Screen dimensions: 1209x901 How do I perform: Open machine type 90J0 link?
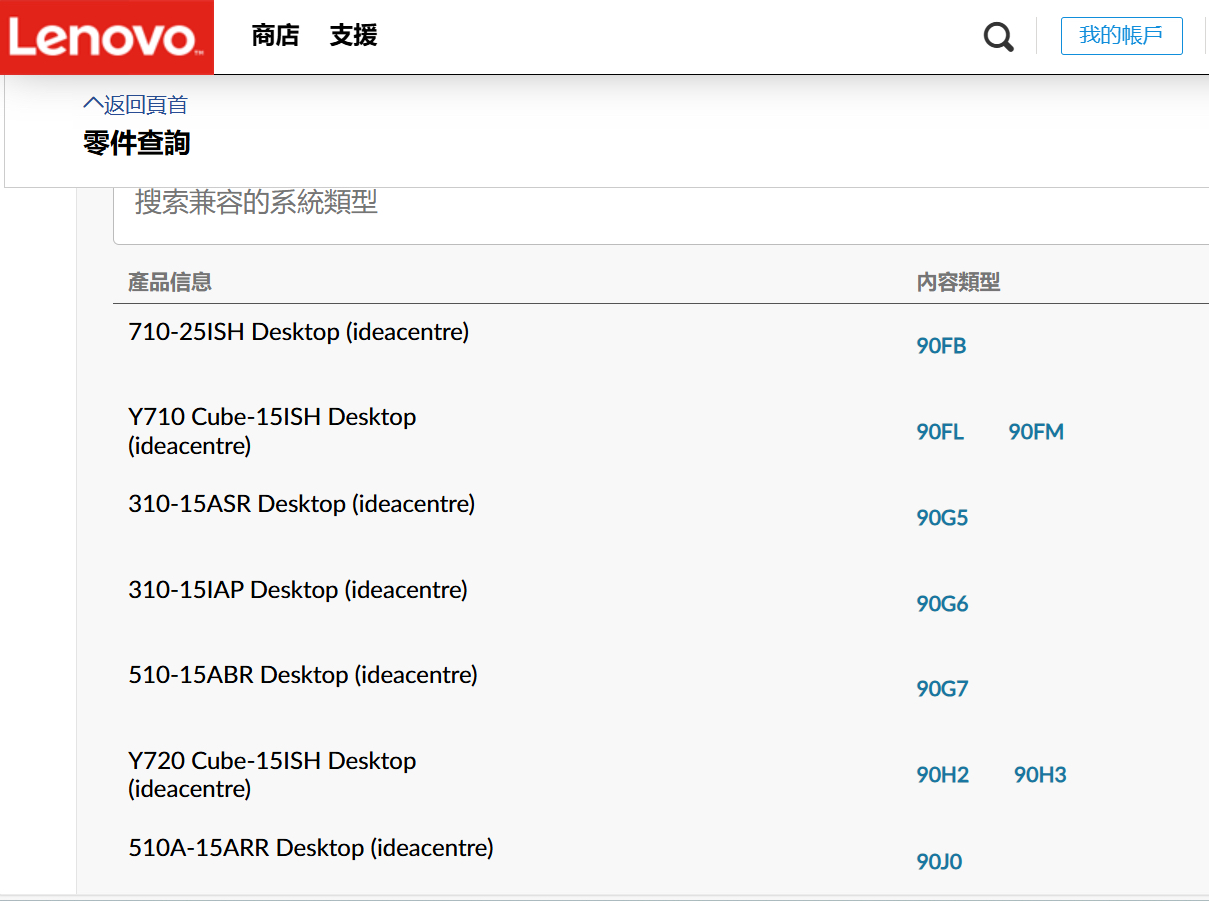(939, 861)
